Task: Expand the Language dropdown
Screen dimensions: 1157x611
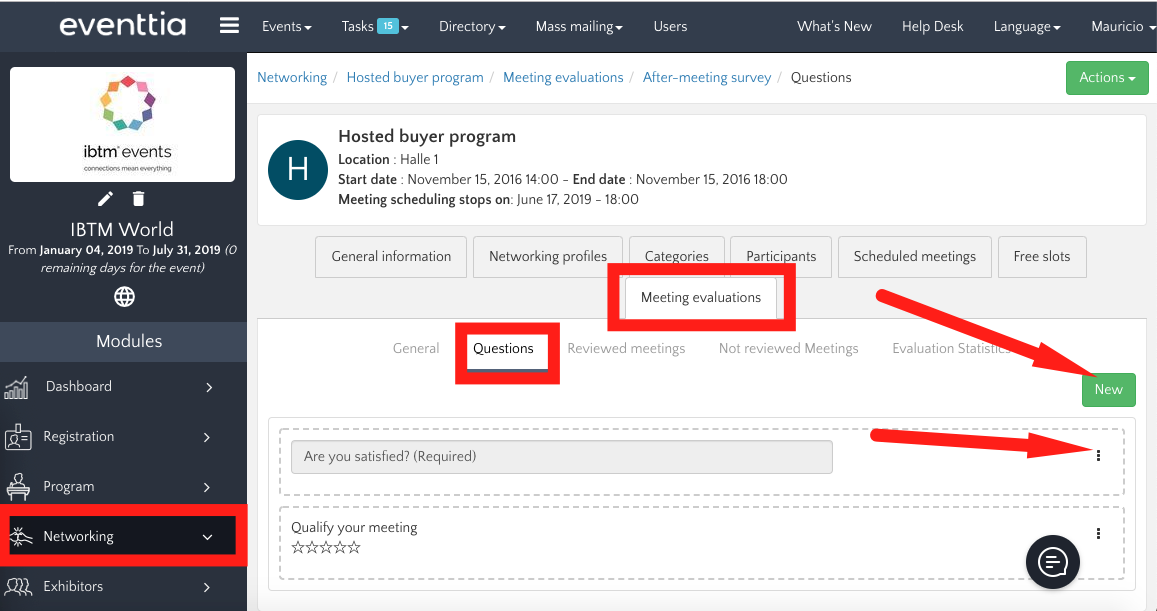Action: (1027, 27)
